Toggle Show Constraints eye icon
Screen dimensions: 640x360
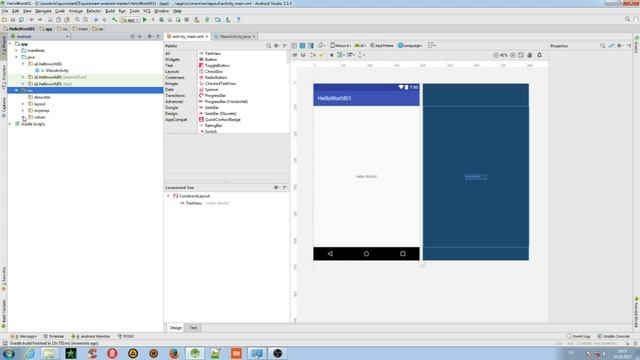tap(295, 55)
